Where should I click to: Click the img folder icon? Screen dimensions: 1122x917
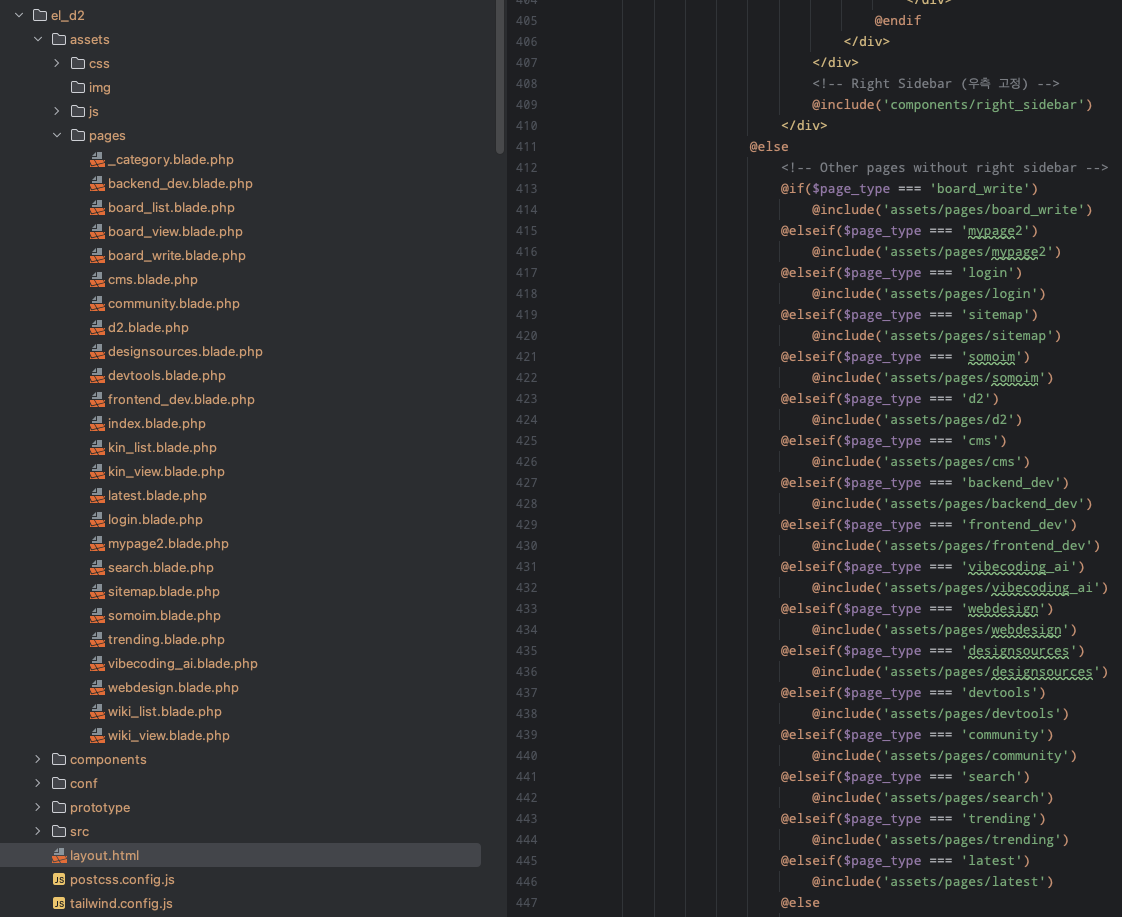[x=78, y=88]
